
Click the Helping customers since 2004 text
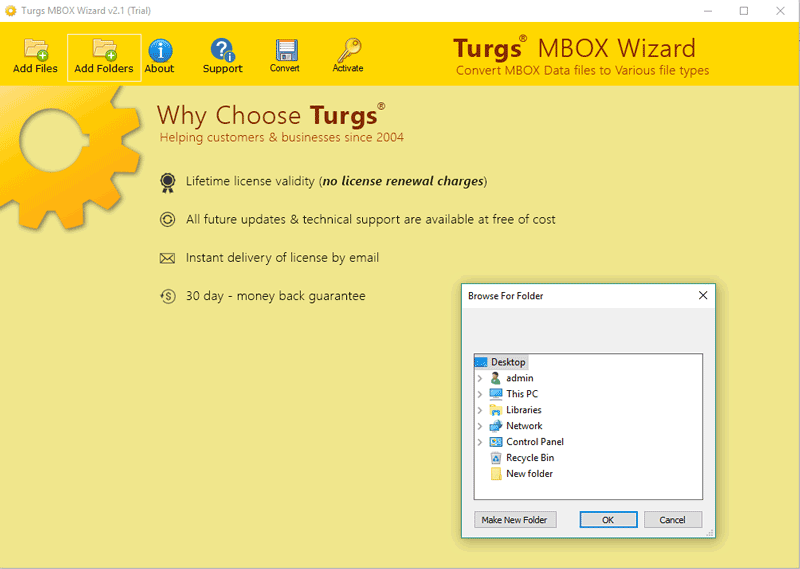pos(282,137)
